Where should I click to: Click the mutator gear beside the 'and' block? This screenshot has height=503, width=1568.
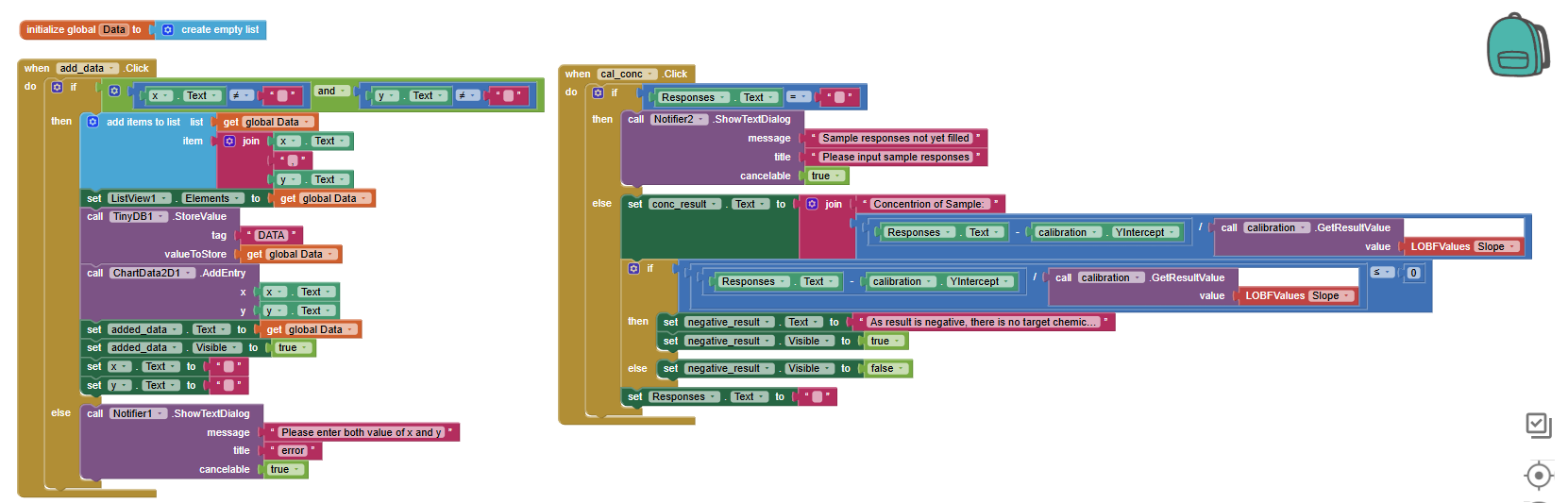114,91
